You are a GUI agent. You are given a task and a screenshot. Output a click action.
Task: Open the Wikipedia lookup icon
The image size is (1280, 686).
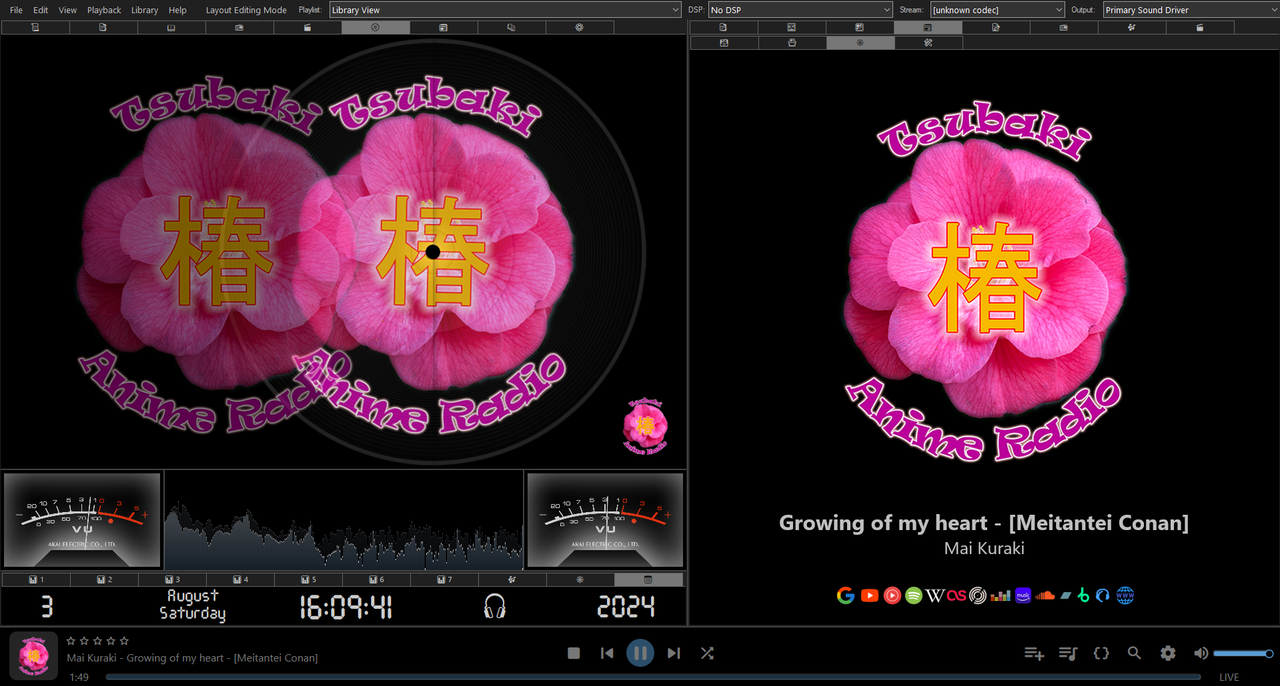(x=935, y=595)
